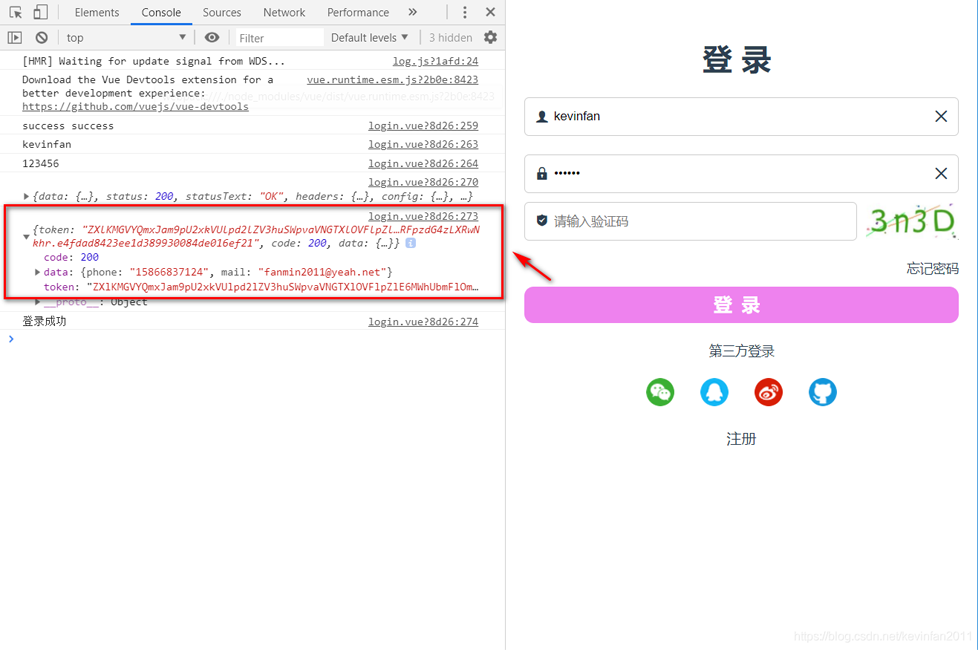Expand the __proto__ Object entry
The width and height of the screenshot is (978, 650).
point(37,302)
